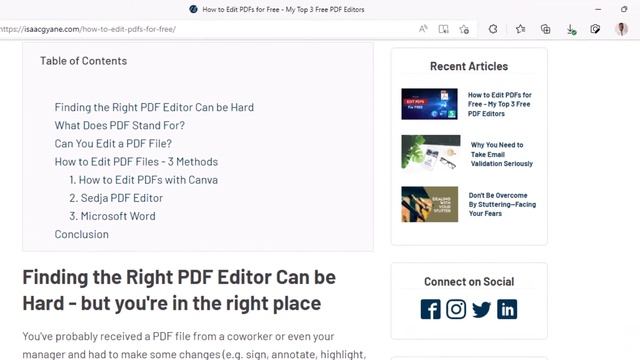The image size is (640, 360).
Task: Open recent article 'How to Edit PDFs for Free'
Action: coord(500,104)
